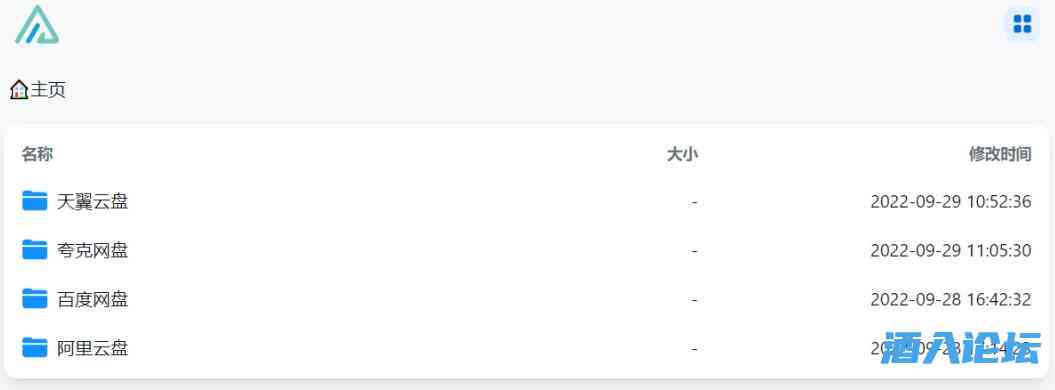Open the 天翼云盘 folder name
Image resolution: width=1055 pixels, height=390 pixels.
pyautogui.click(x=92, y=201)
